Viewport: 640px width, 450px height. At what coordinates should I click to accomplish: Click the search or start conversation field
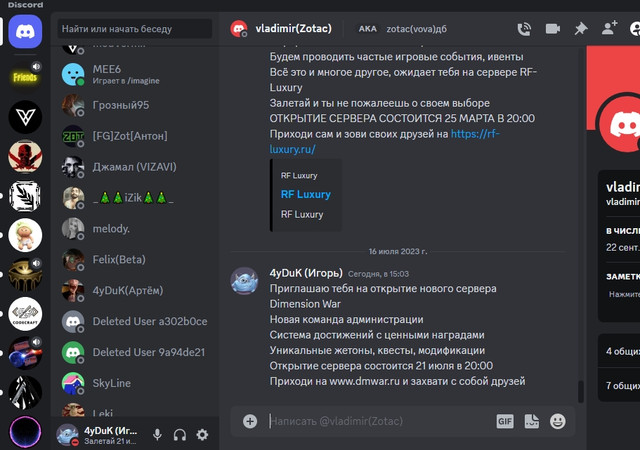tap(135, 29)
